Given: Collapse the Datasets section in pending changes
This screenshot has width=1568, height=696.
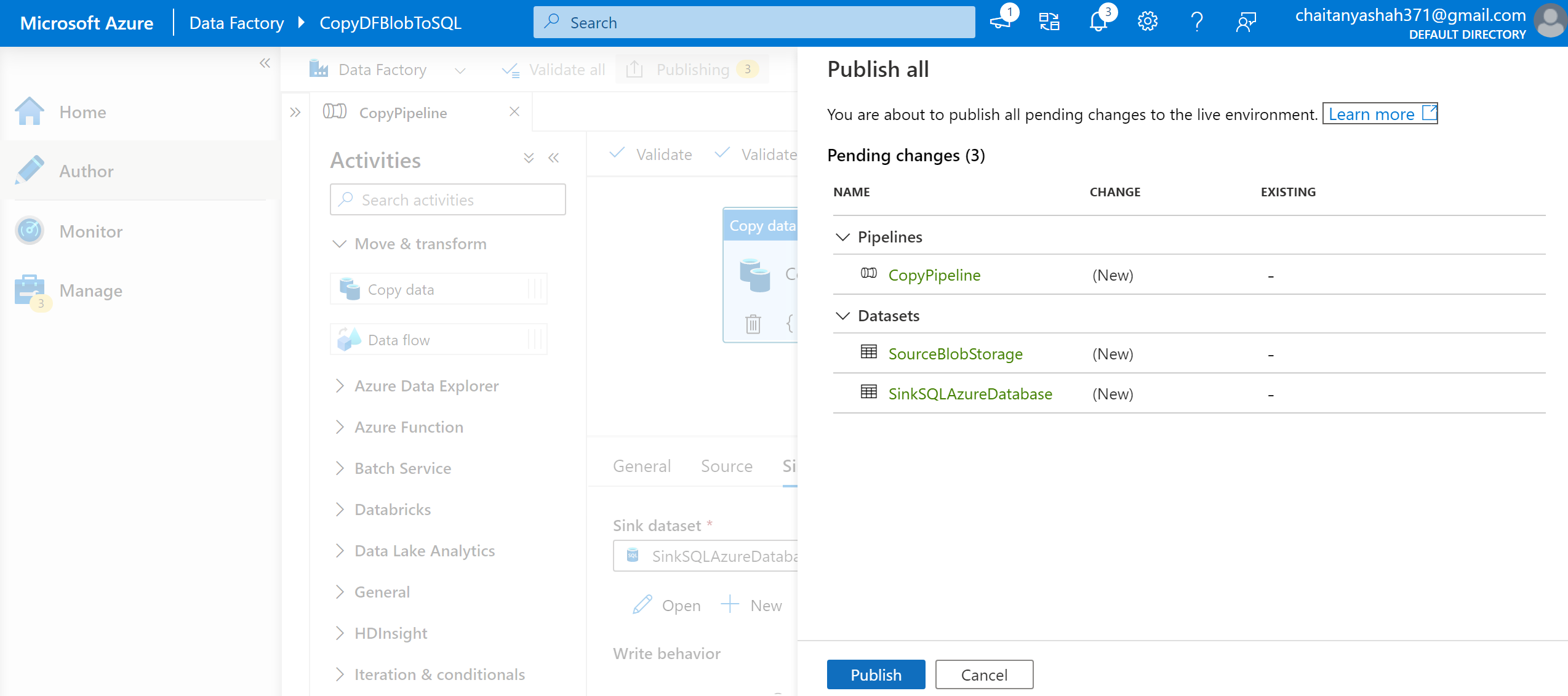Looking at the screenshot, I should [x=843, y=316].
